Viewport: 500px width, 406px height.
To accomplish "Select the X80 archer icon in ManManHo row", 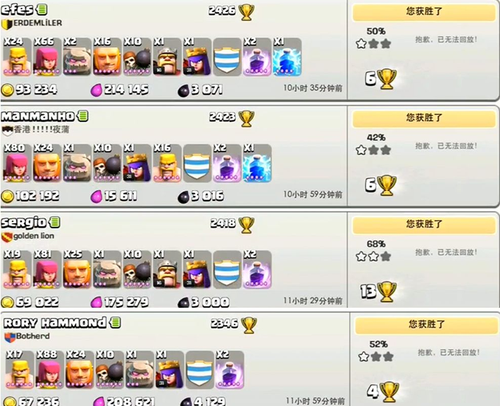I will [17, 163].
